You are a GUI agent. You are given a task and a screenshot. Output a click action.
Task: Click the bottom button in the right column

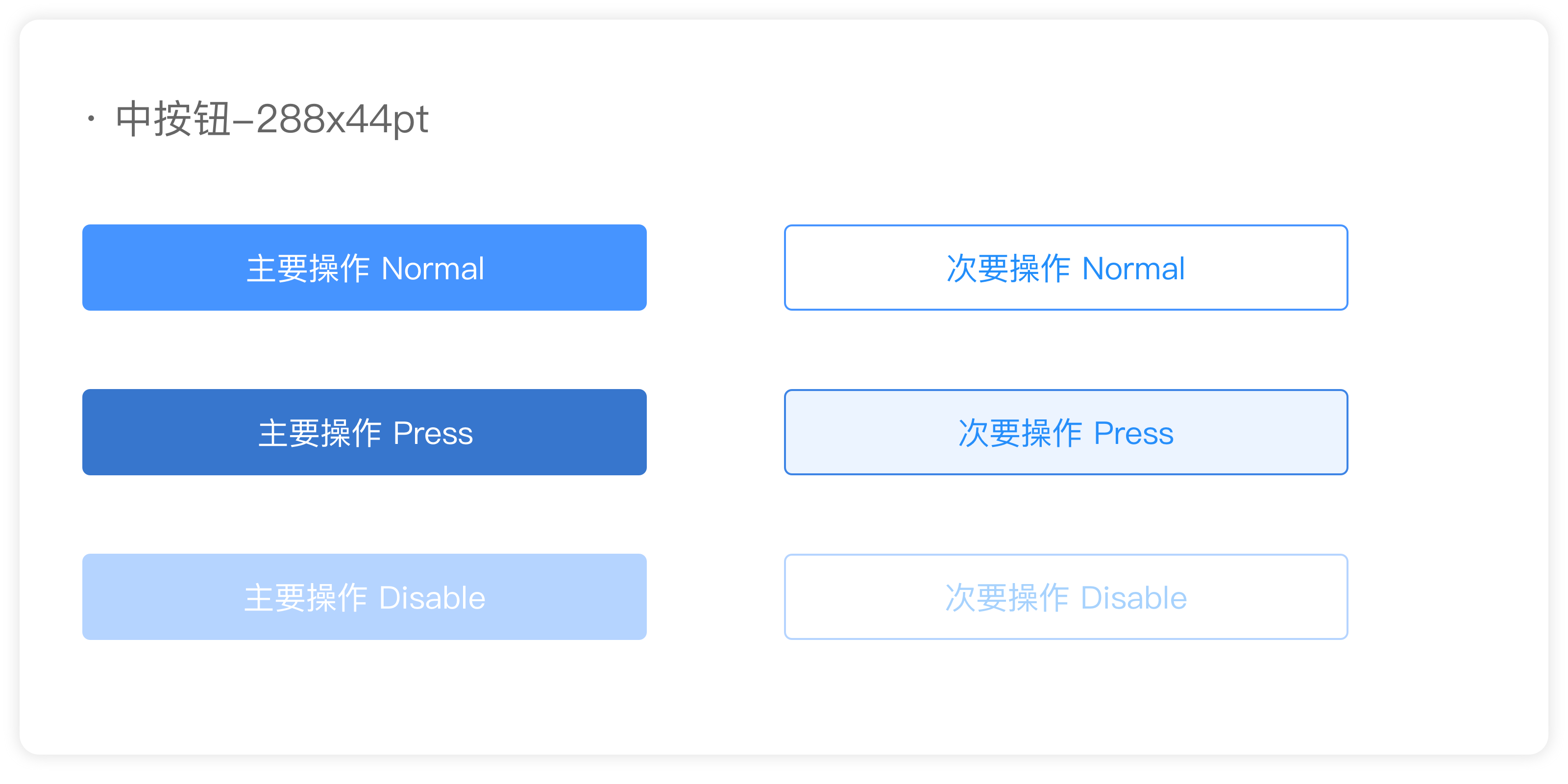click(1065, 597)
